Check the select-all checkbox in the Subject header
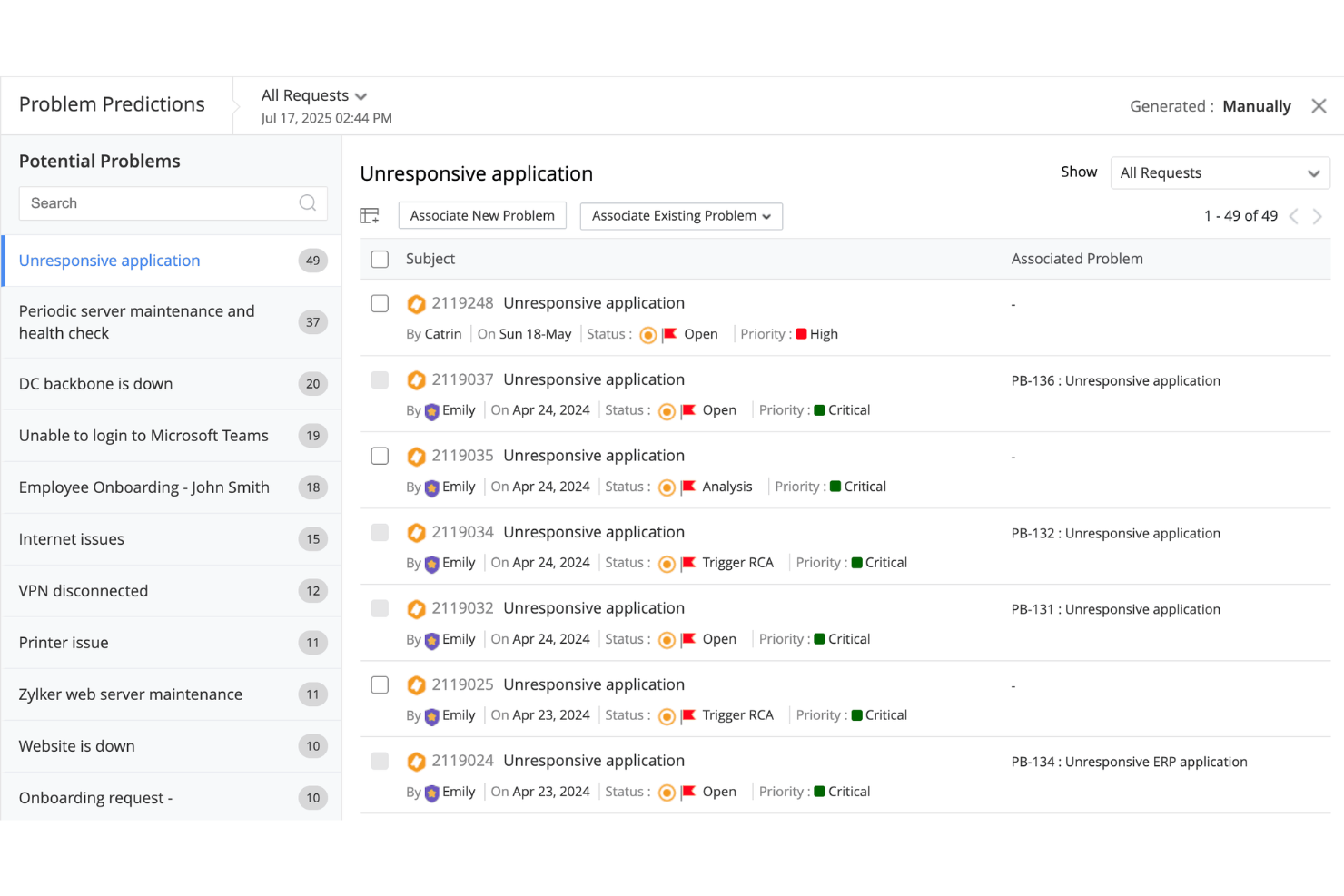 pyautogui.click(x=380, y=259)
